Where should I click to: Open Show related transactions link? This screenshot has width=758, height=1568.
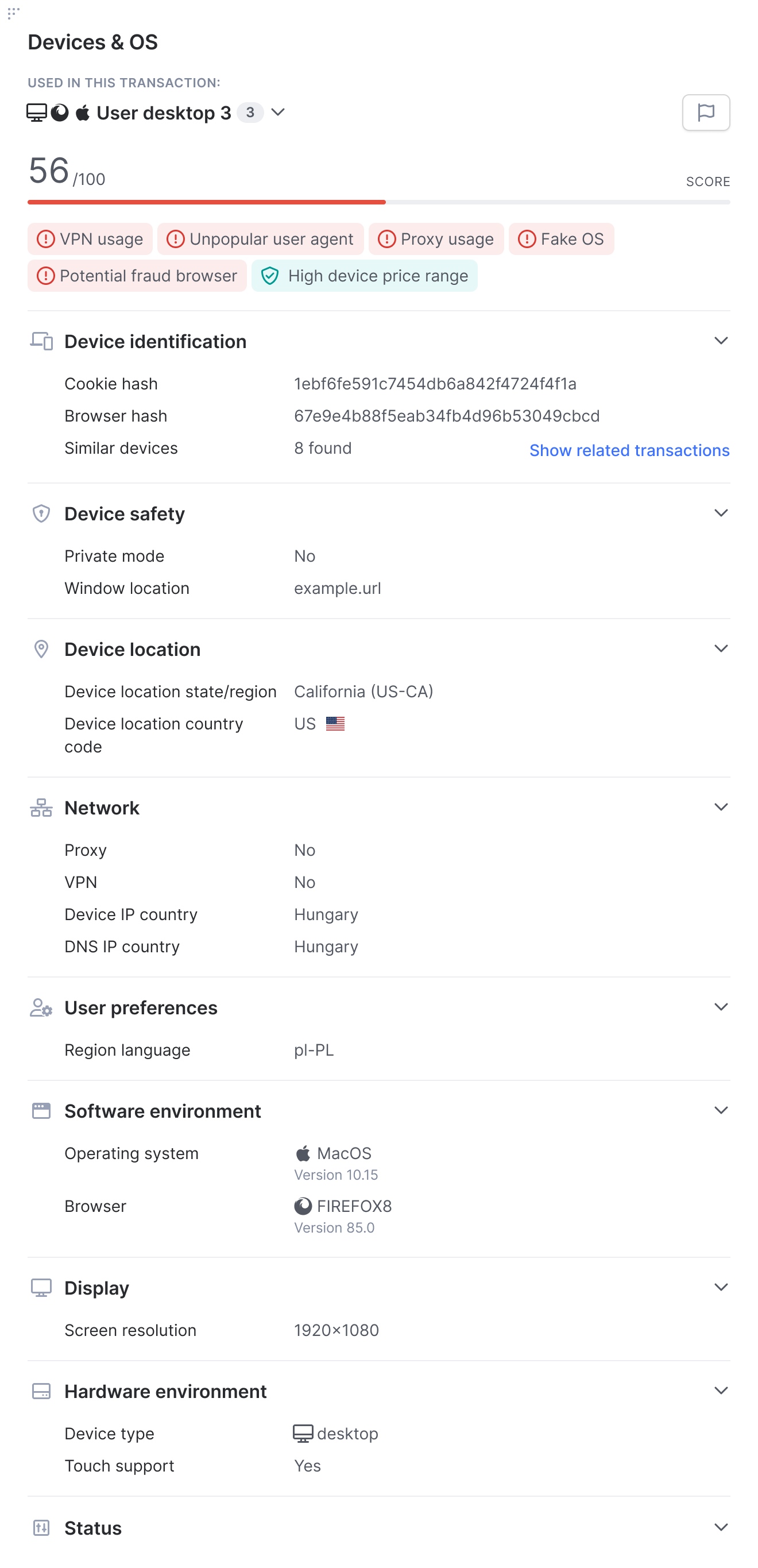(629, 450)
